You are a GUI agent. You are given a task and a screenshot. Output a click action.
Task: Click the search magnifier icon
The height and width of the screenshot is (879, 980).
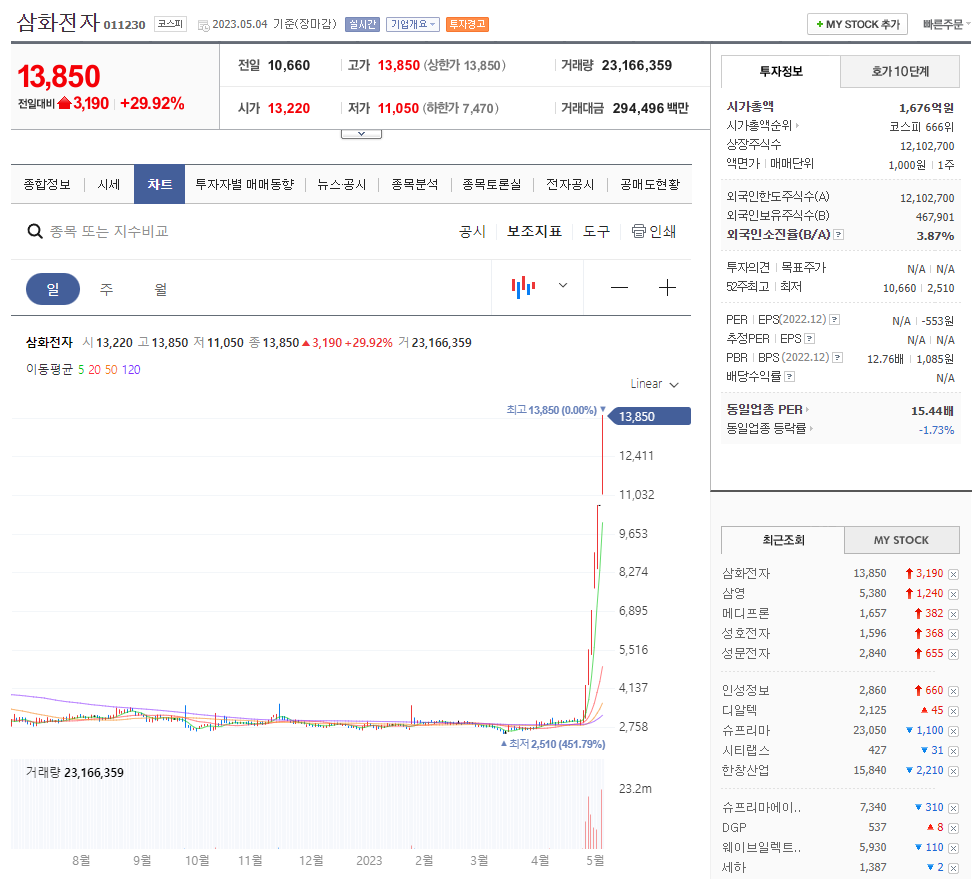point(35,231)
